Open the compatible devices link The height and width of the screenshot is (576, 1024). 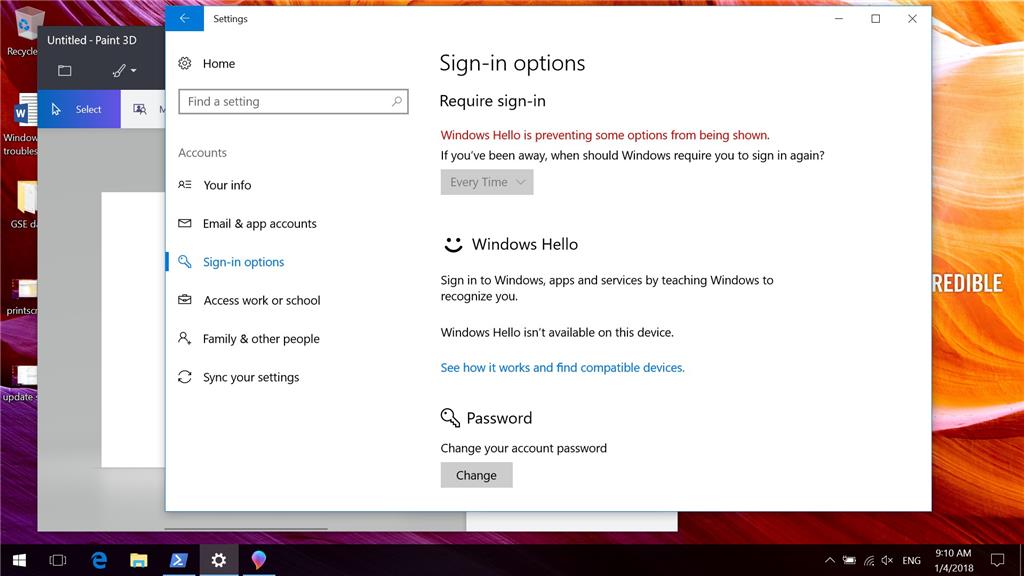point(562,368)
